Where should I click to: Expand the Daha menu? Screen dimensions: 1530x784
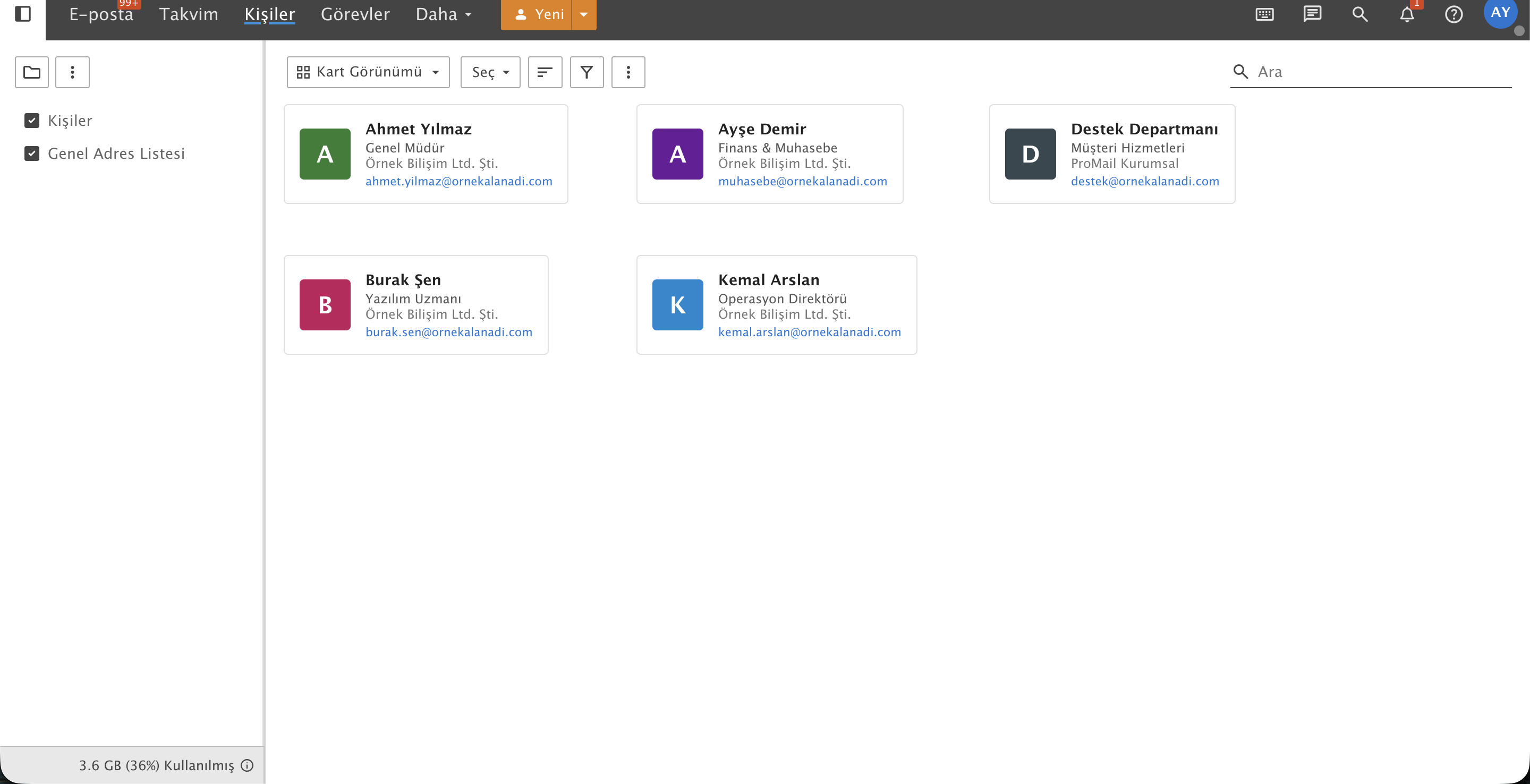444,14
